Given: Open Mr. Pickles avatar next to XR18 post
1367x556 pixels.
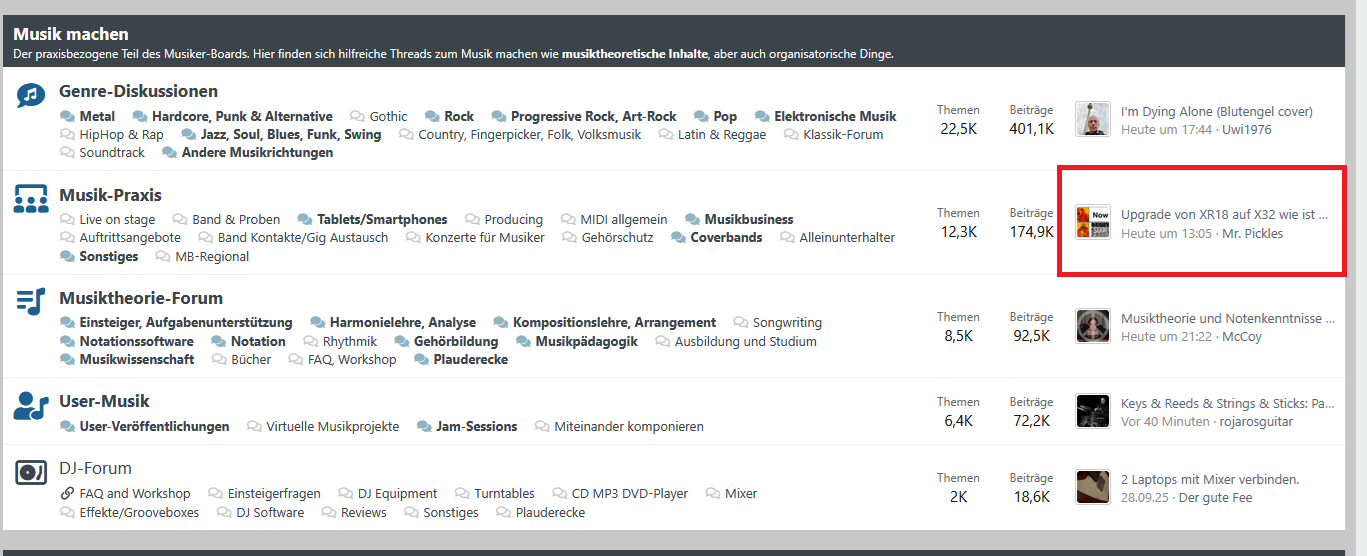Looking at the screenshot, I should [x=1093, y=222].
